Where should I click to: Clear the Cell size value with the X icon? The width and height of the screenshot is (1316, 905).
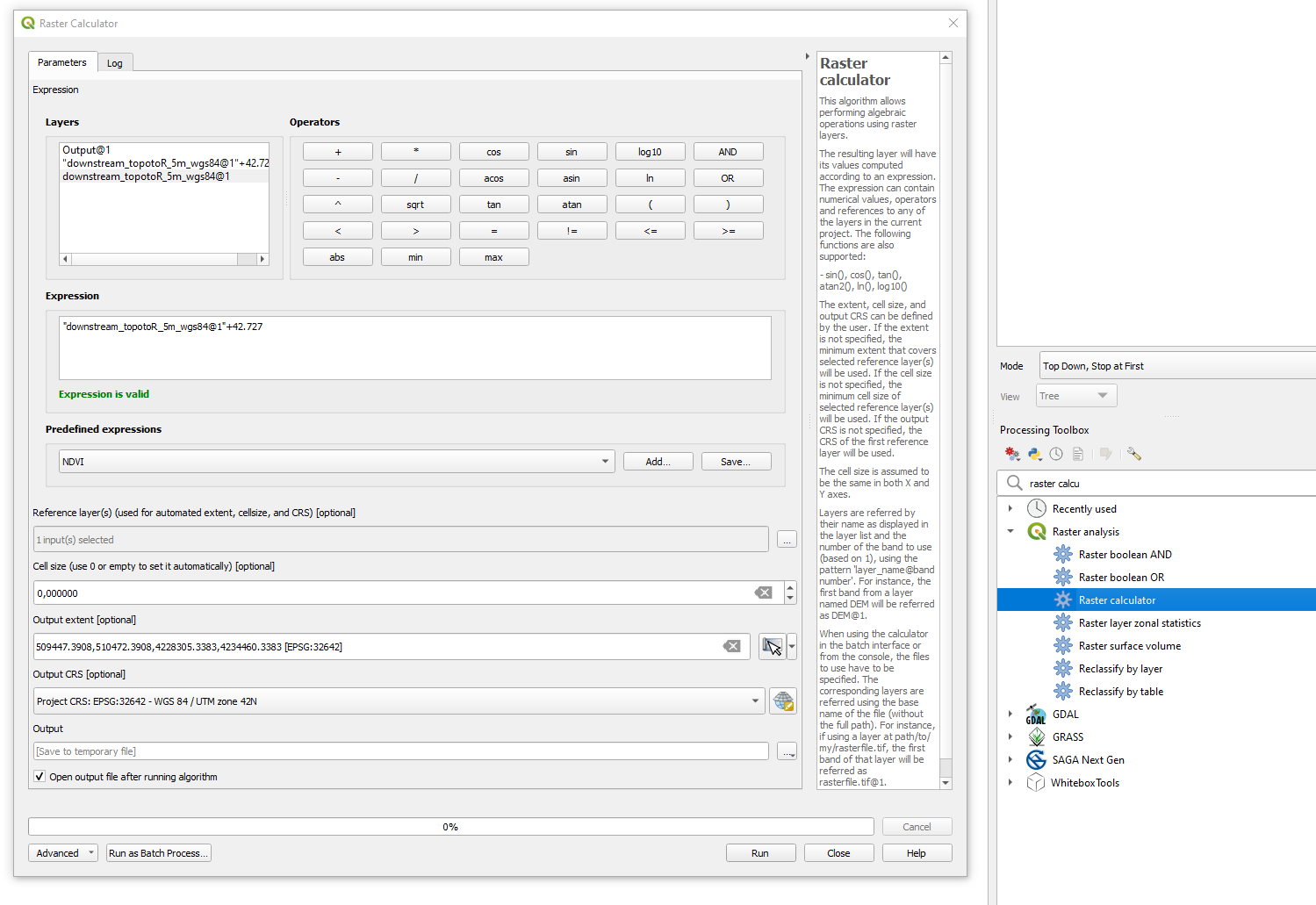coord(764,593)
